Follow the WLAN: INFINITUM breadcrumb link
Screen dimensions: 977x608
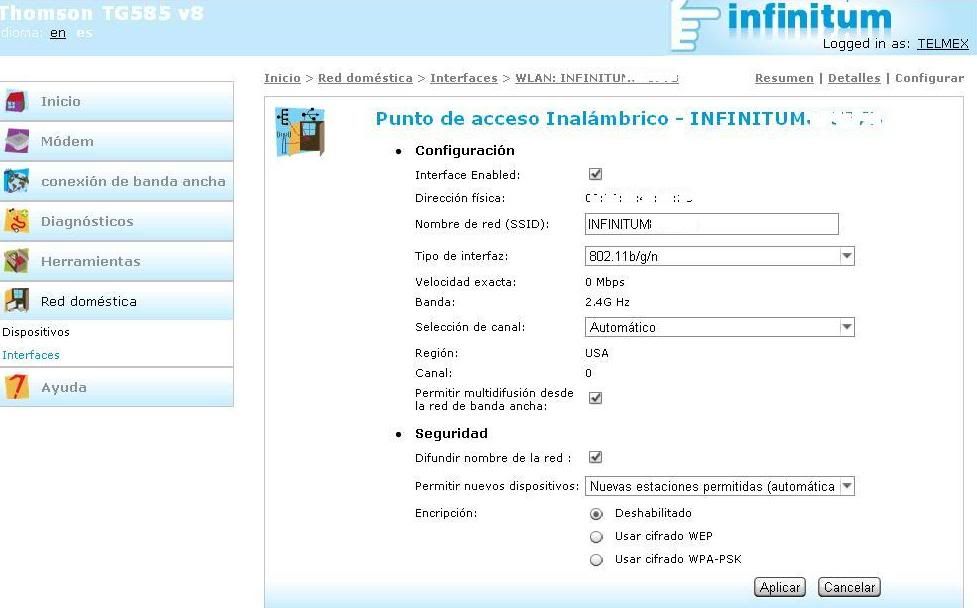coord(596,78)
